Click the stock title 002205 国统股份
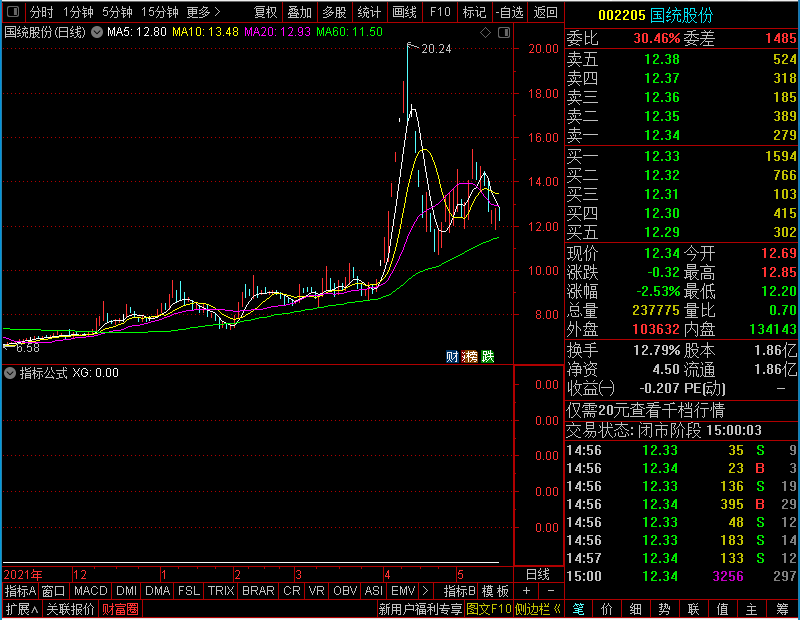 [x=656, y=15]
